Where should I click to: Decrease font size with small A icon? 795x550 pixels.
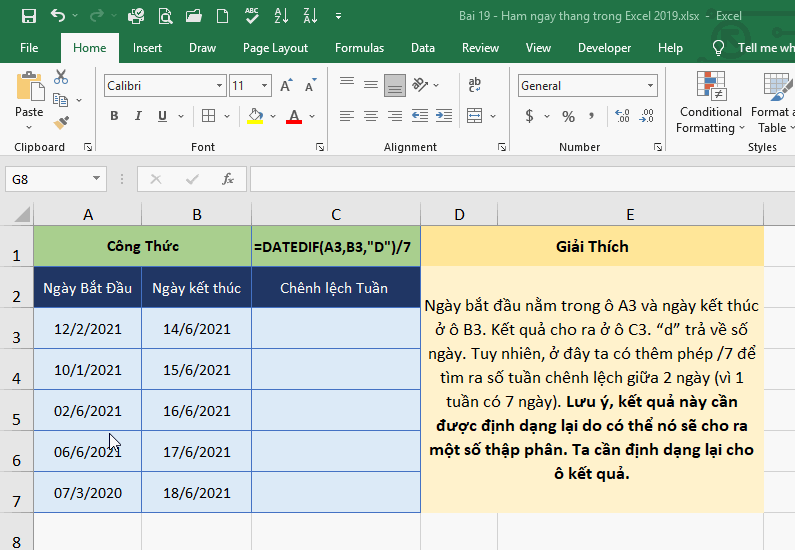pos(310,86)
